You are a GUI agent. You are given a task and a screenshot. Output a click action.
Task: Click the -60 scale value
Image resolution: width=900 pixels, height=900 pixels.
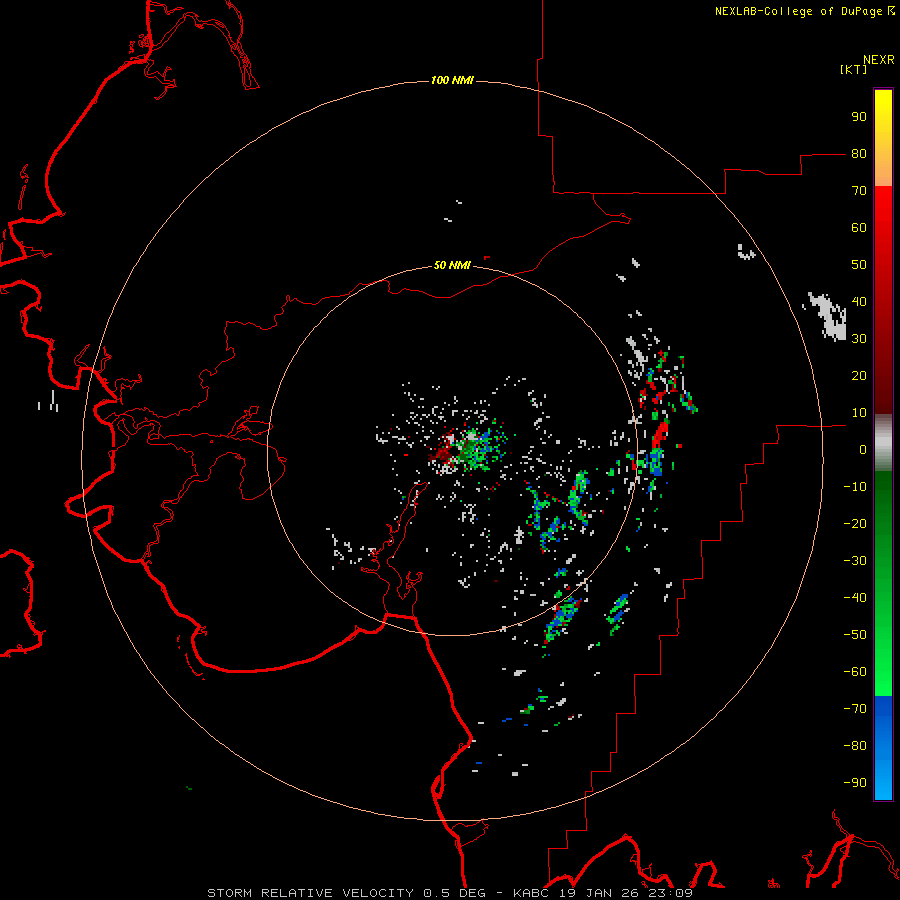855,672
